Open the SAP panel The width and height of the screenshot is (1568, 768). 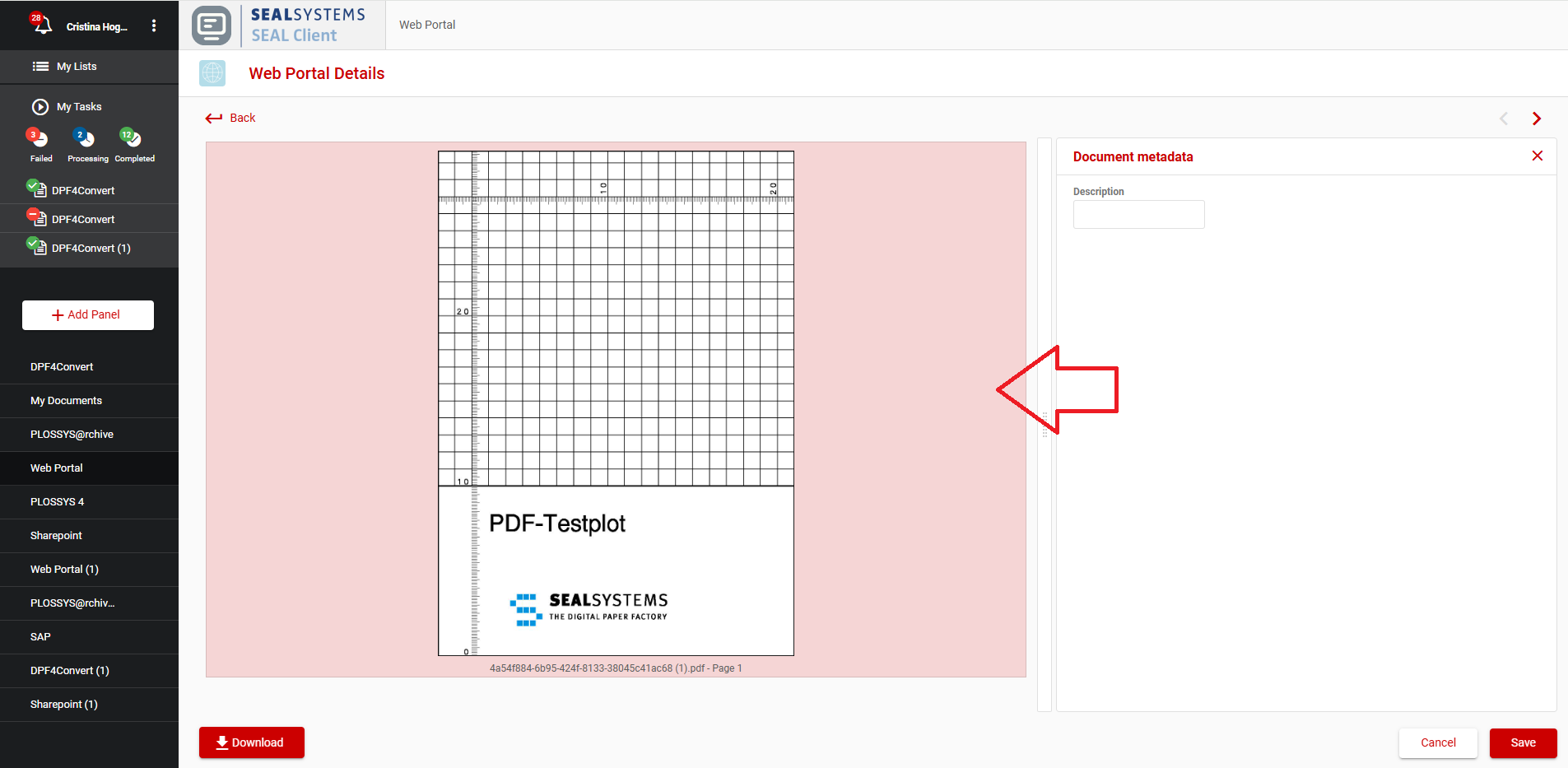pyautogui.click(x=40, y=636)
